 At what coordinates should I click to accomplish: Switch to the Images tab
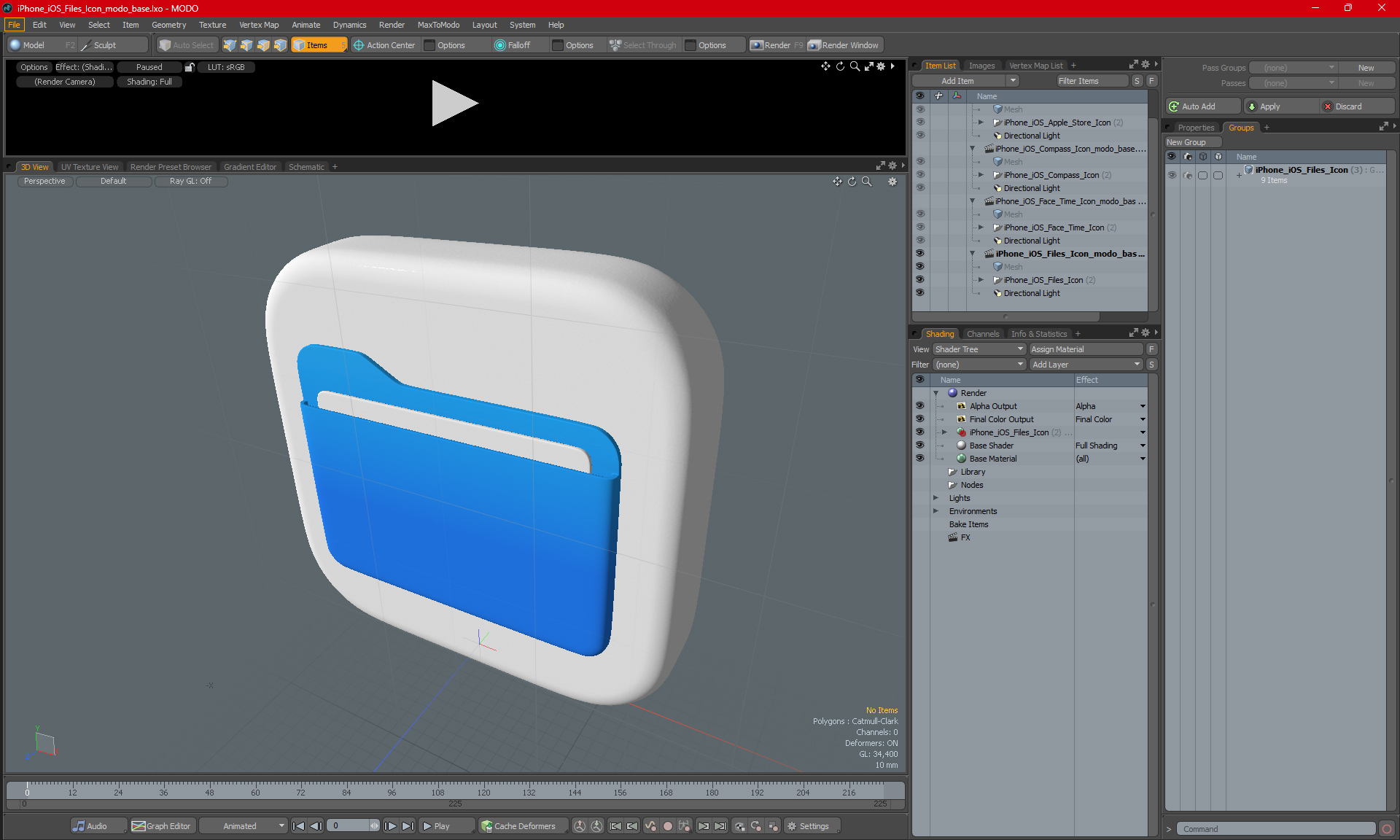coord(981,66)
